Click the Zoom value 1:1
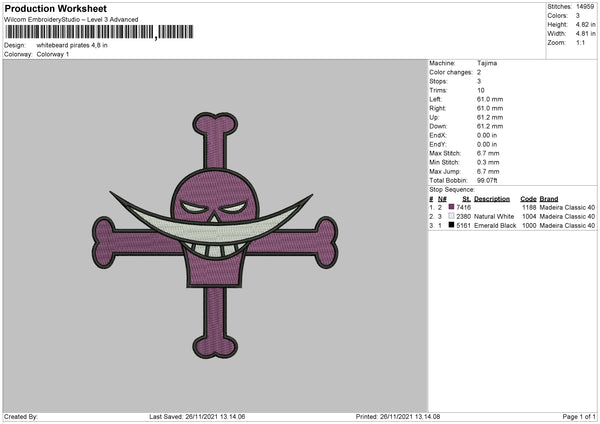The width and height of the screenshot is (600, 424). click(x=580, y=42)
